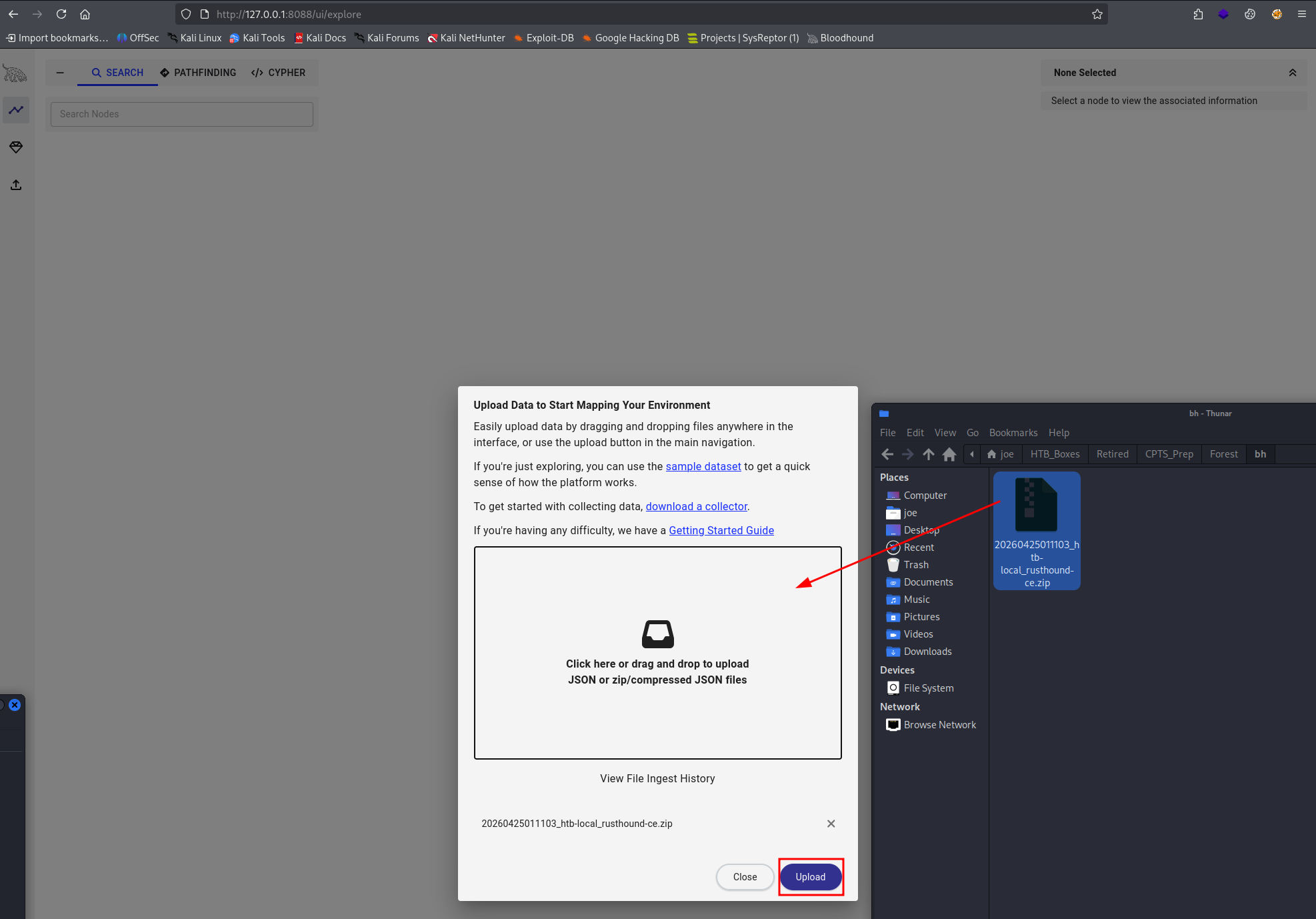Bookmark this page with star icon
The width and height of the screenshot is (1316, 919).
coord(1097,14)
